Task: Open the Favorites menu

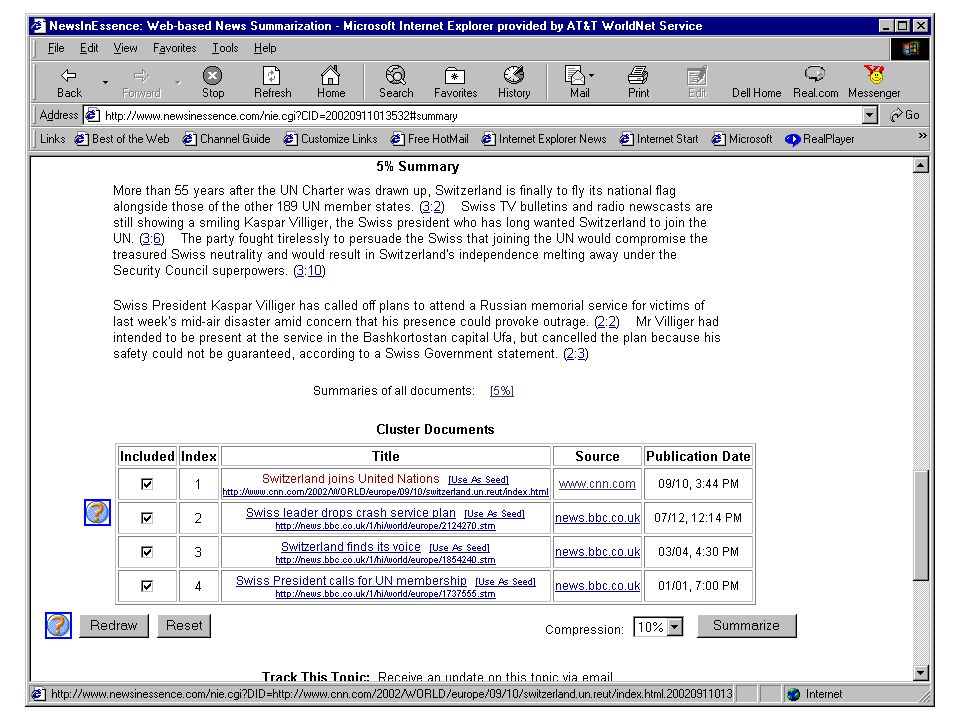Action: pyautogui.click(x=174, y=48)
